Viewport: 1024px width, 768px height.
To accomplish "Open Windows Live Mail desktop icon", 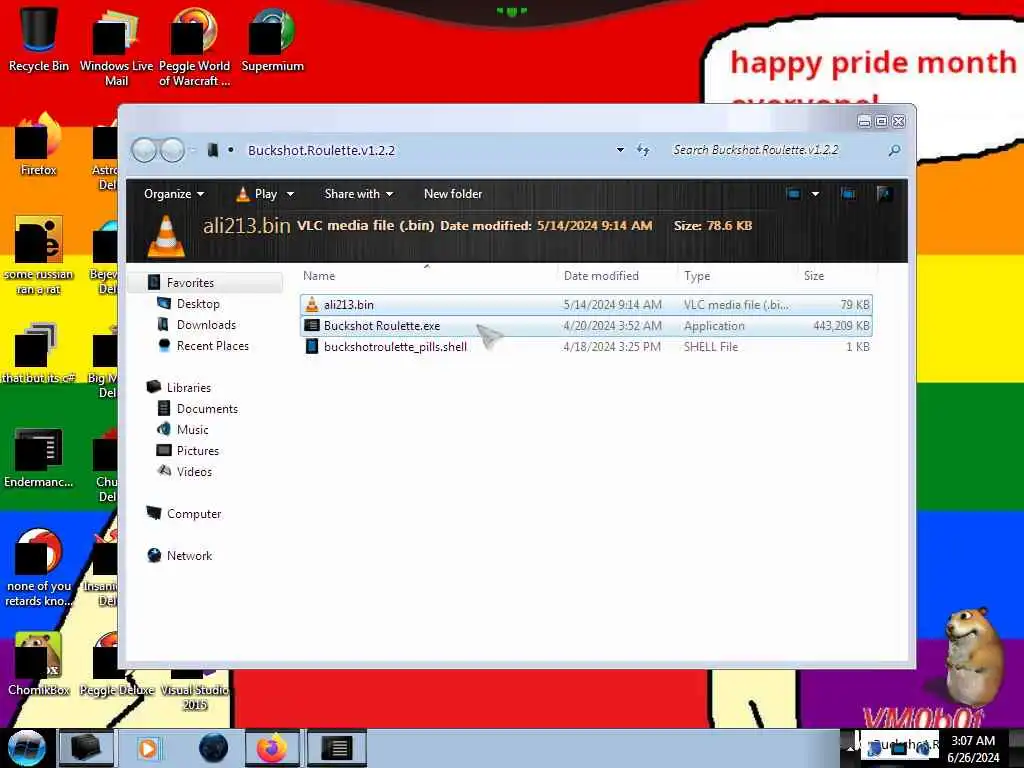I will point(116,46).
